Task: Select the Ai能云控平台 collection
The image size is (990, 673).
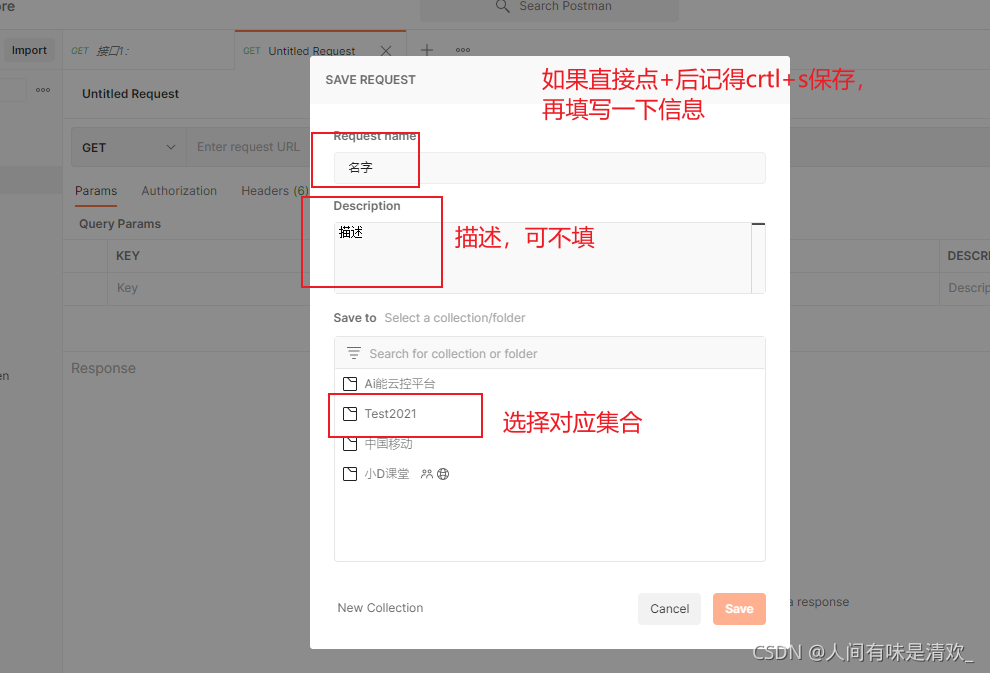Action: [x=550, y=384]
